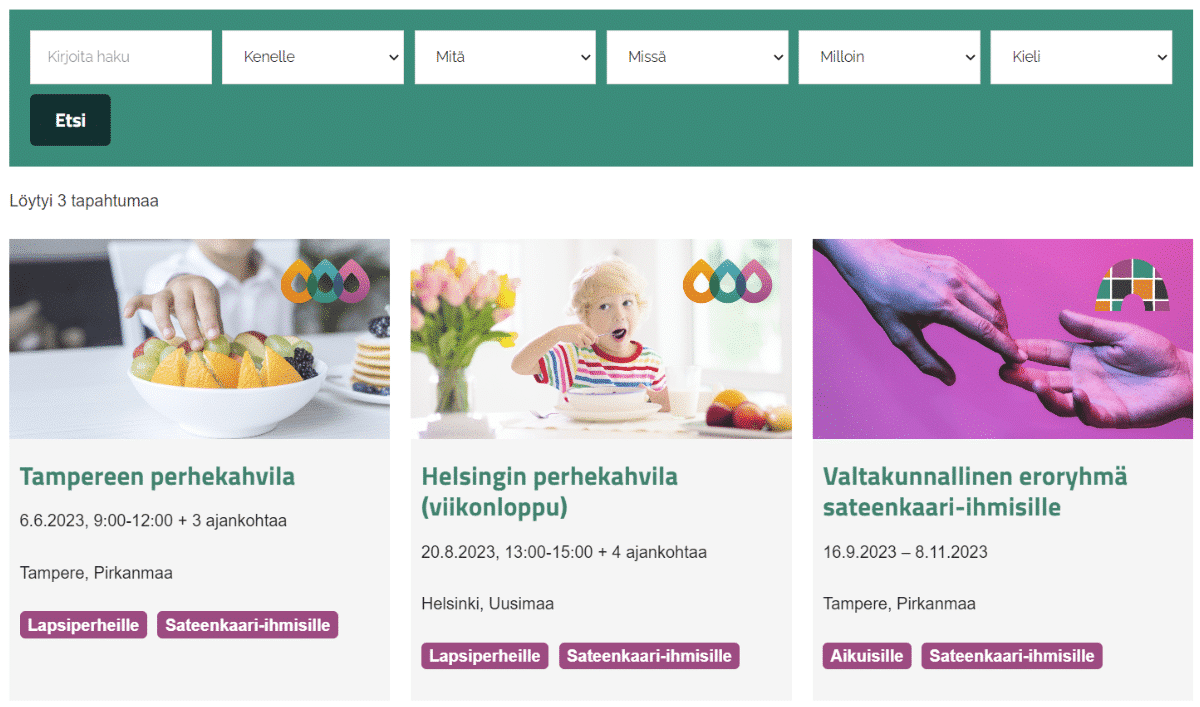Screen dimensions: 1200x707
Task: Expand the Mitä filter dropdown
Action: [x=505, y=57]
